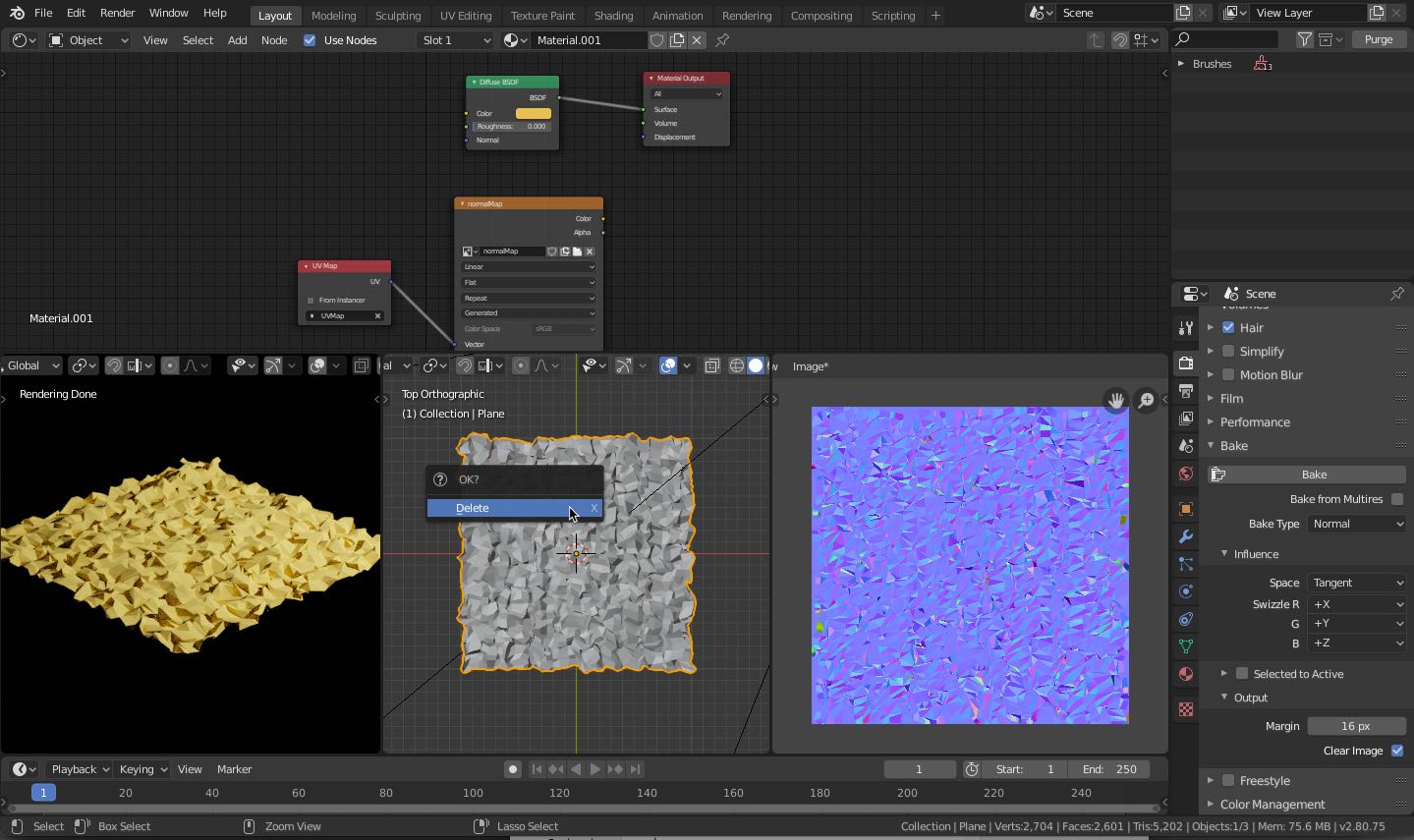Click the outliner filter funnel icon
This screenshot has height=840, width=1414.
point(1304,39)
